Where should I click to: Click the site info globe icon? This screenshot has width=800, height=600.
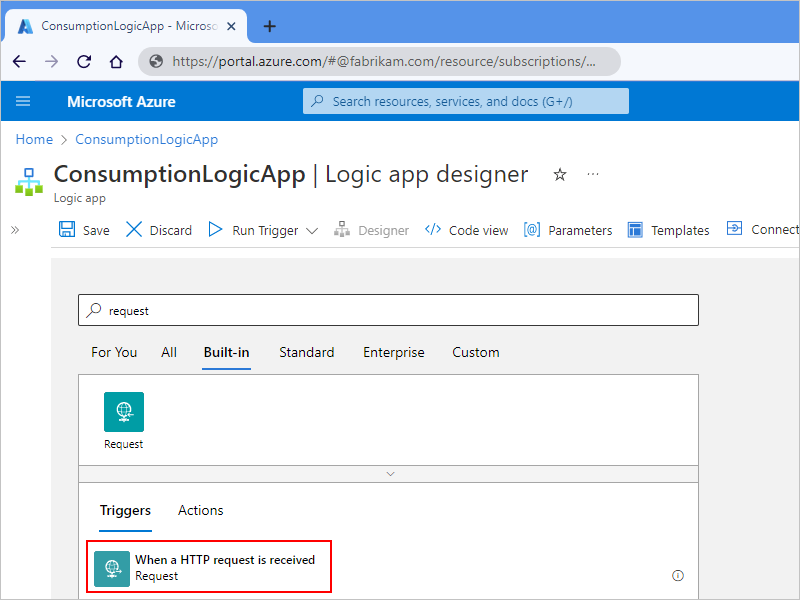[156, 61]
